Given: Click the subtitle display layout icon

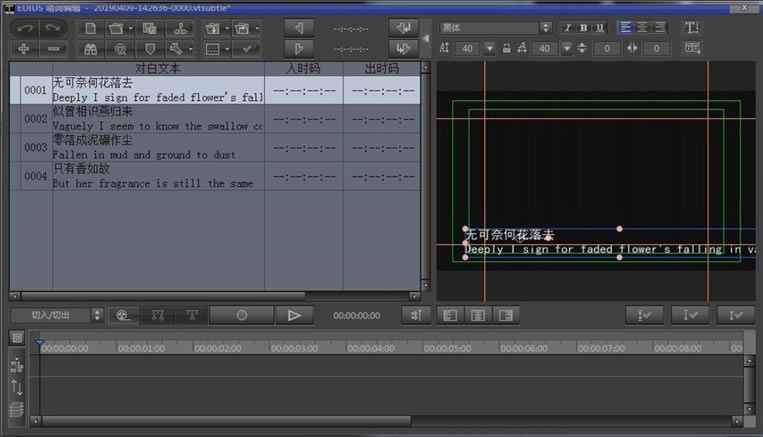Looking at the screenshot, I should (x=213, y=49).
